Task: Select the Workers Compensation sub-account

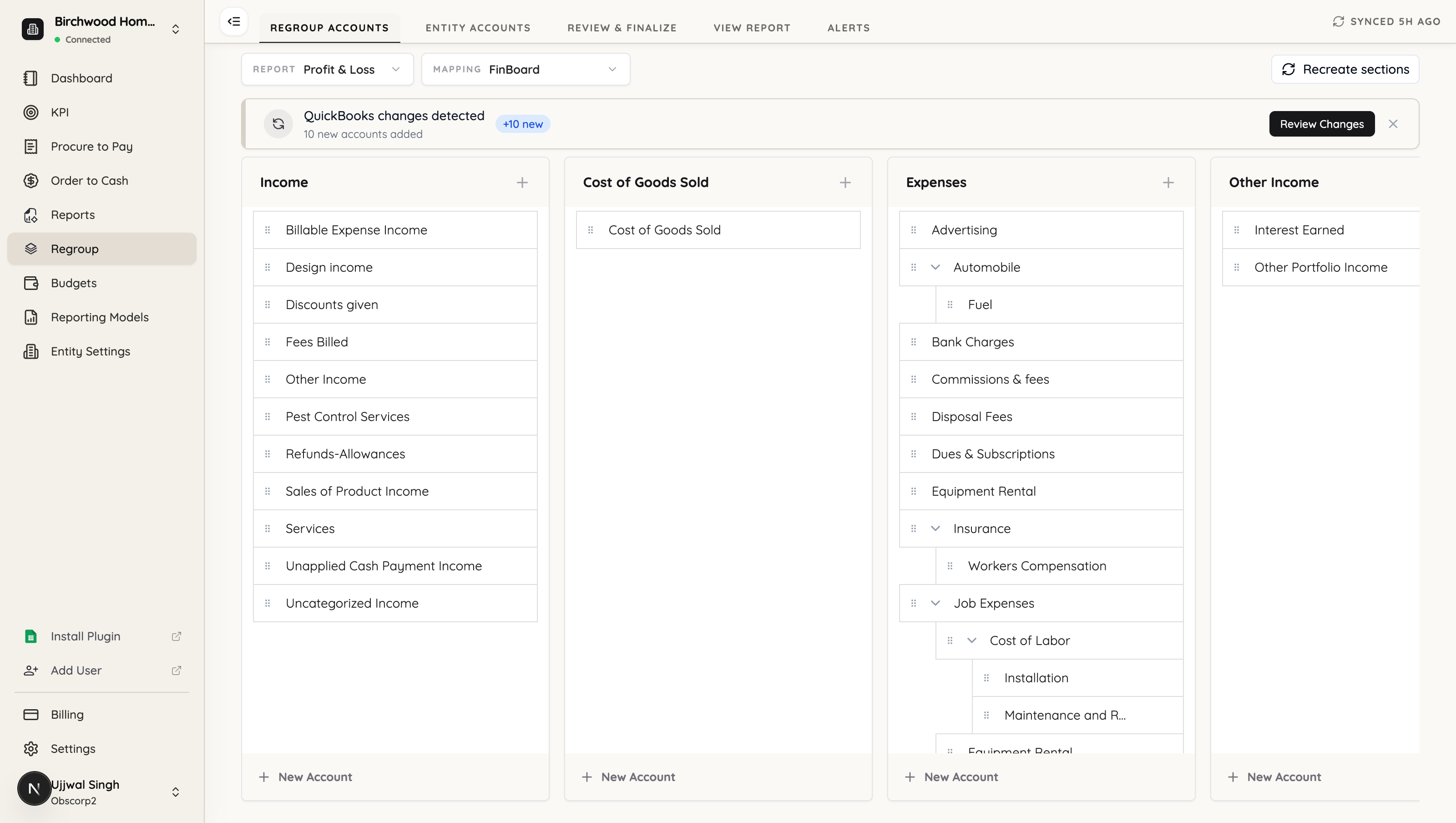Action: point(1059,566)
